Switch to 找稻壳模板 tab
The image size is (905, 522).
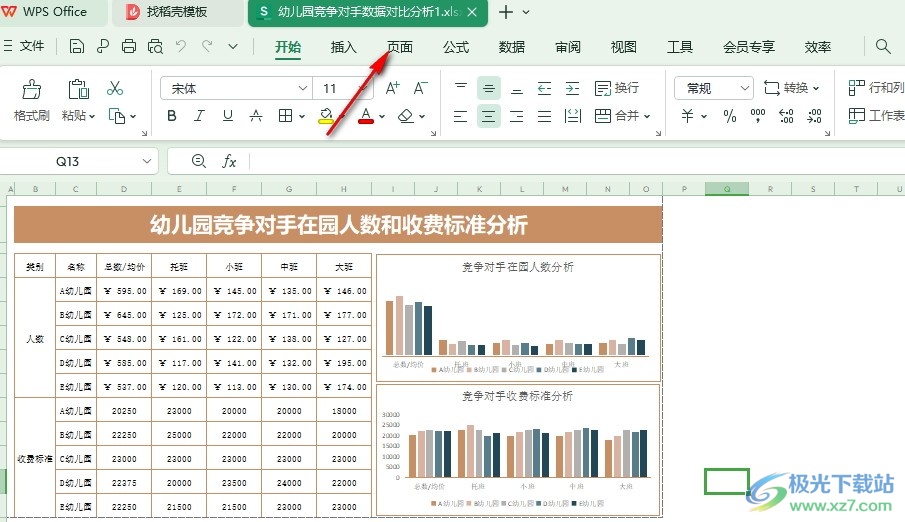(177, 12)
